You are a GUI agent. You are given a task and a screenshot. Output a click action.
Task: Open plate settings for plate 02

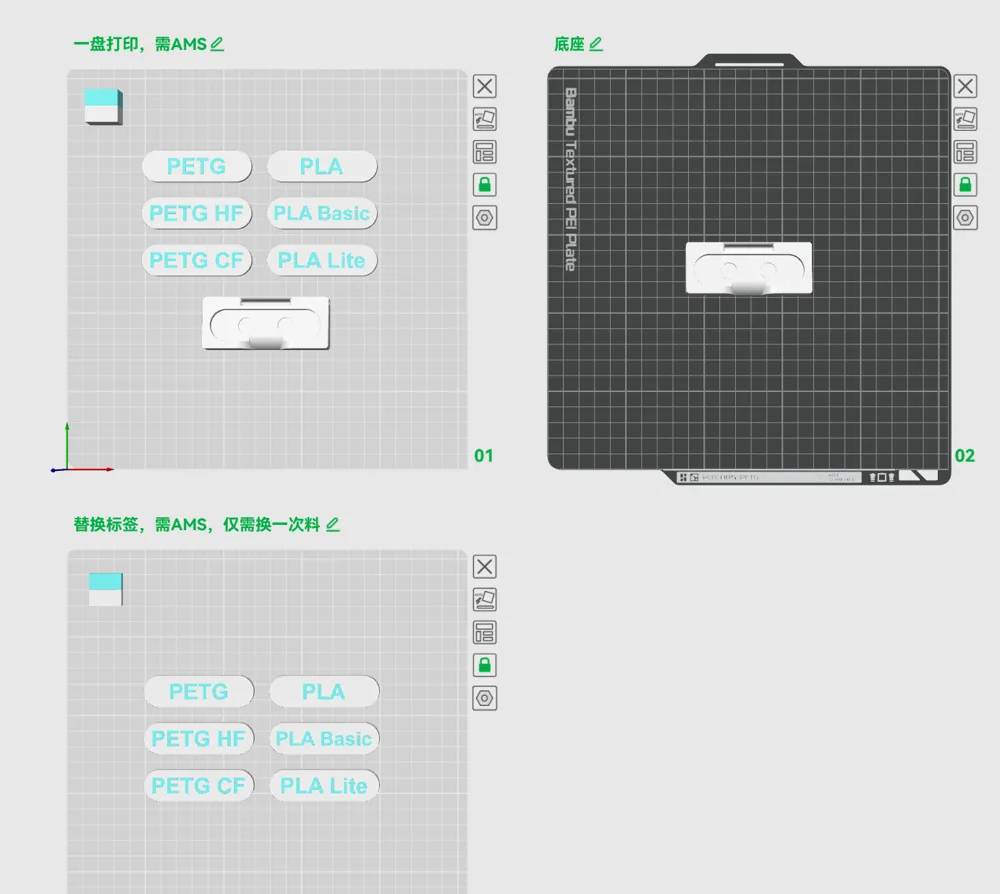point(965,218)
